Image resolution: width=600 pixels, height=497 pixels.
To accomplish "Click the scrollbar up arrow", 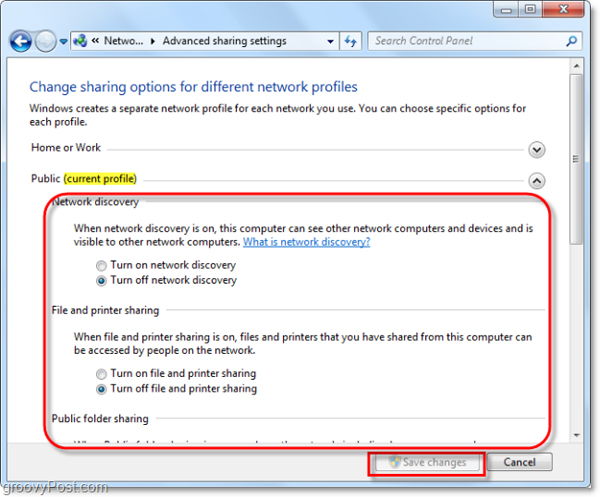I will pos(576,67).
